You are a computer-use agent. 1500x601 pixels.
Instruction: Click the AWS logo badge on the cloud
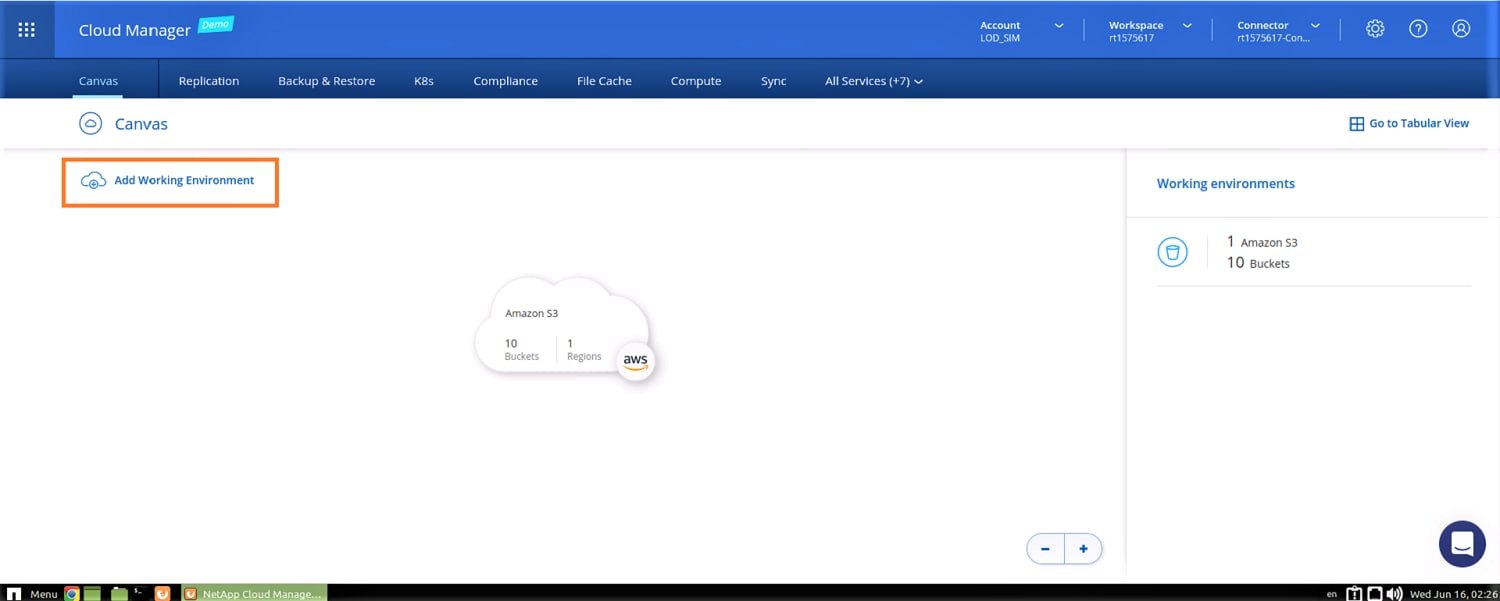click(635, 361)
